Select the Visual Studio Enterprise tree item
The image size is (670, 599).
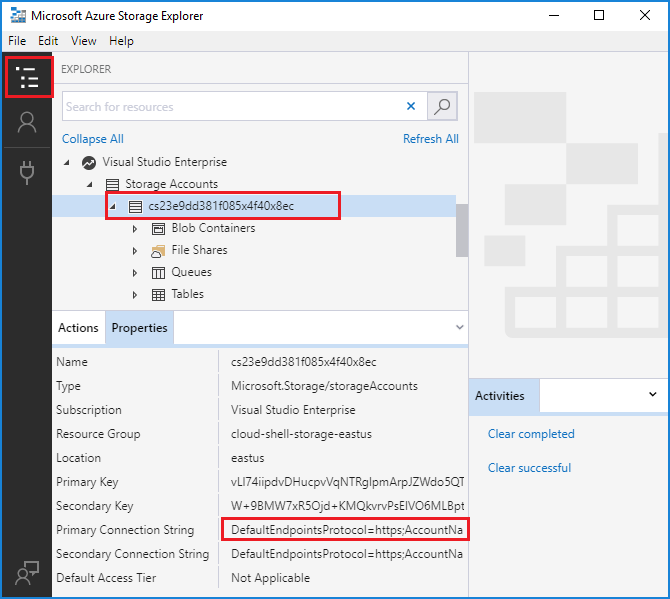[165, 162]
